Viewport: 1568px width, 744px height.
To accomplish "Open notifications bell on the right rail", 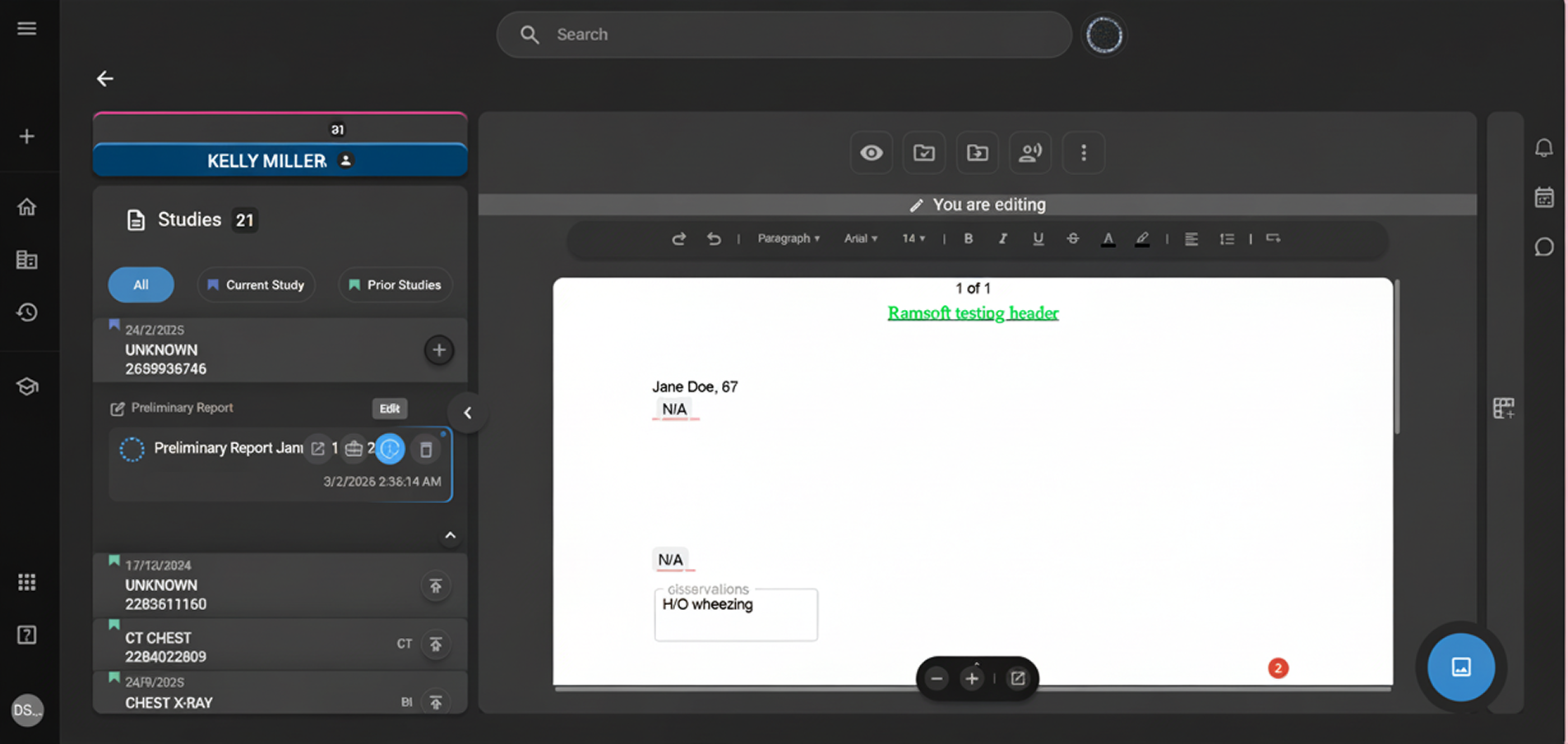I will [1543, 148].
